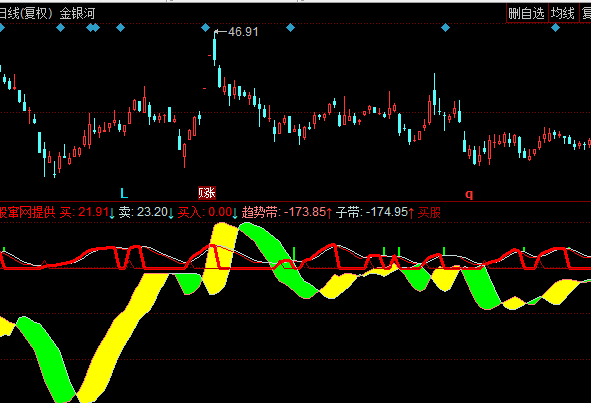Image resolution: width=591 pixels, height=403 pixels.
Task: Select the 46.91 high price label
Action: (x=243, y=32)
